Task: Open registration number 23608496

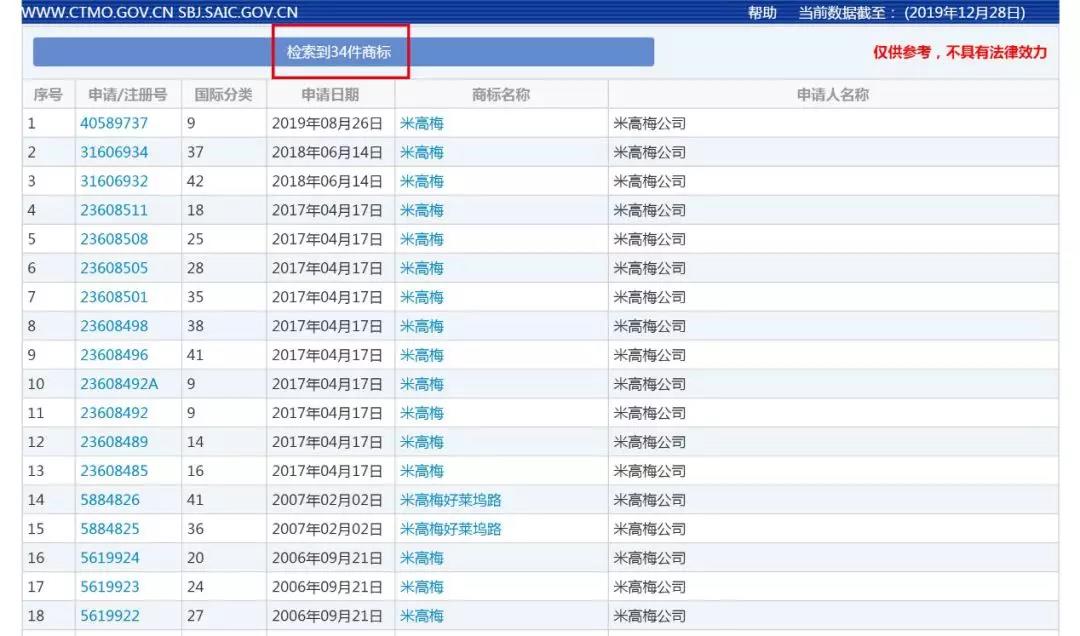Action: (114, 355)
